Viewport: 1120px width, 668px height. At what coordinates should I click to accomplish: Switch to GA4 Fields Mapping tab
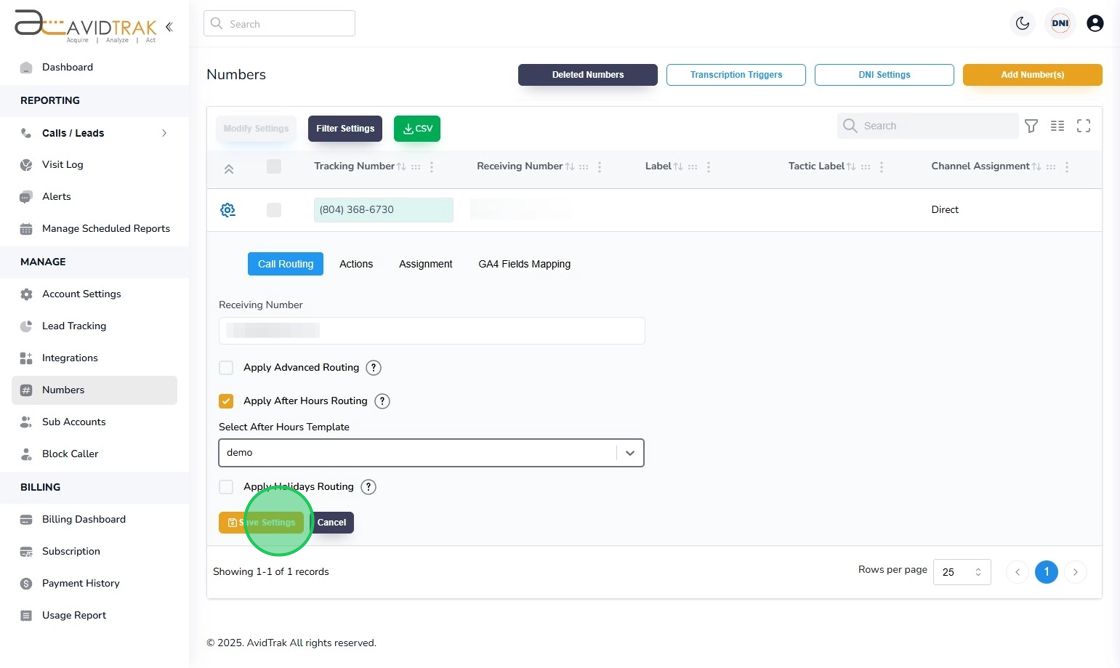point(524,264)
